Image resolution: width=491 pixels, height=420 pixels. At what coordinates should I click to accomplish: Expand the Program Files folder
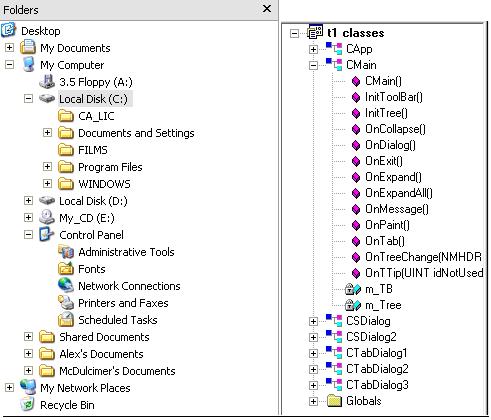[x=48, y=166]
